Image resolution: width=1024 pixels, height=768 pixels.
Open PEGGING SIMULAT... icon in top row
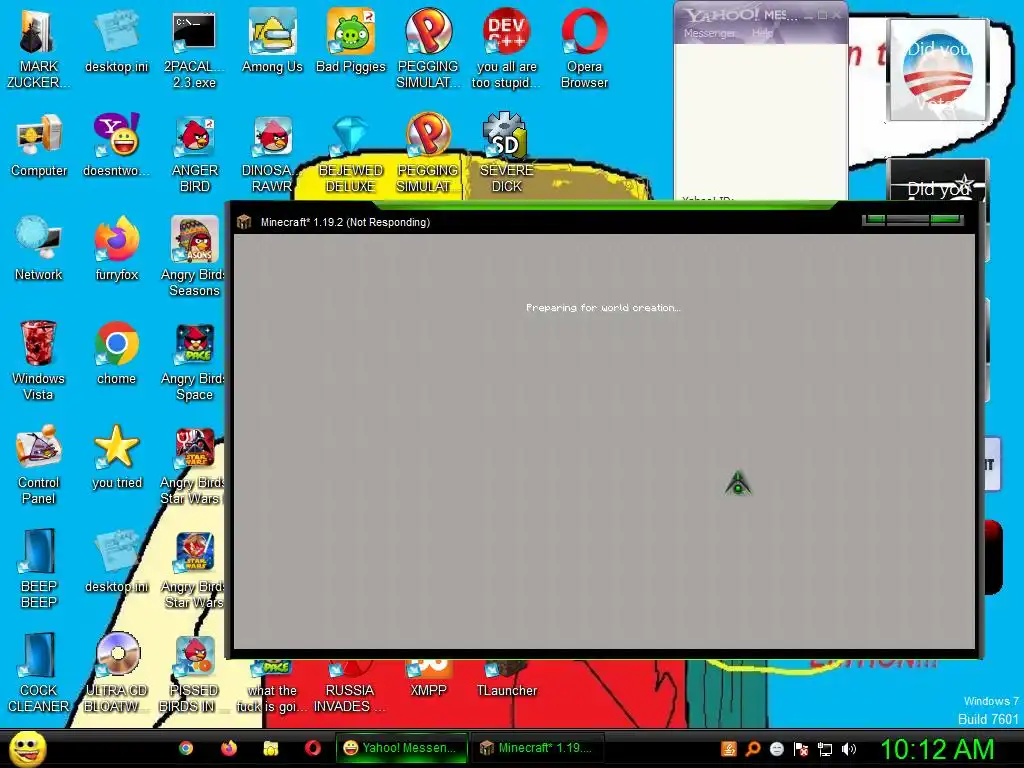pos(428,49)
